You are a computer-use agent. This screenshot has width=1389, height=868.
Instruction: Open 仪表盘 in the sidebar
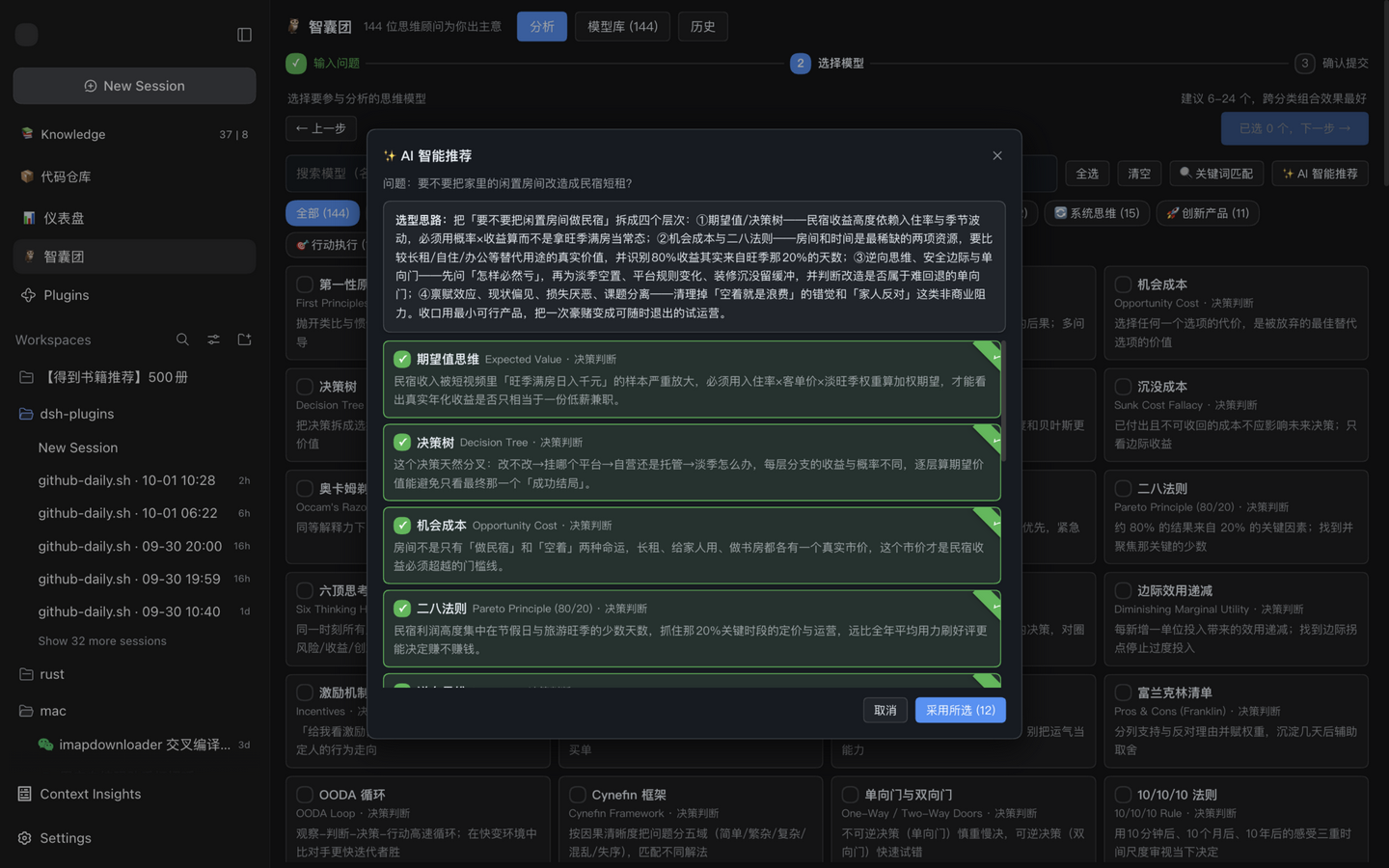[x=134, y=218]
